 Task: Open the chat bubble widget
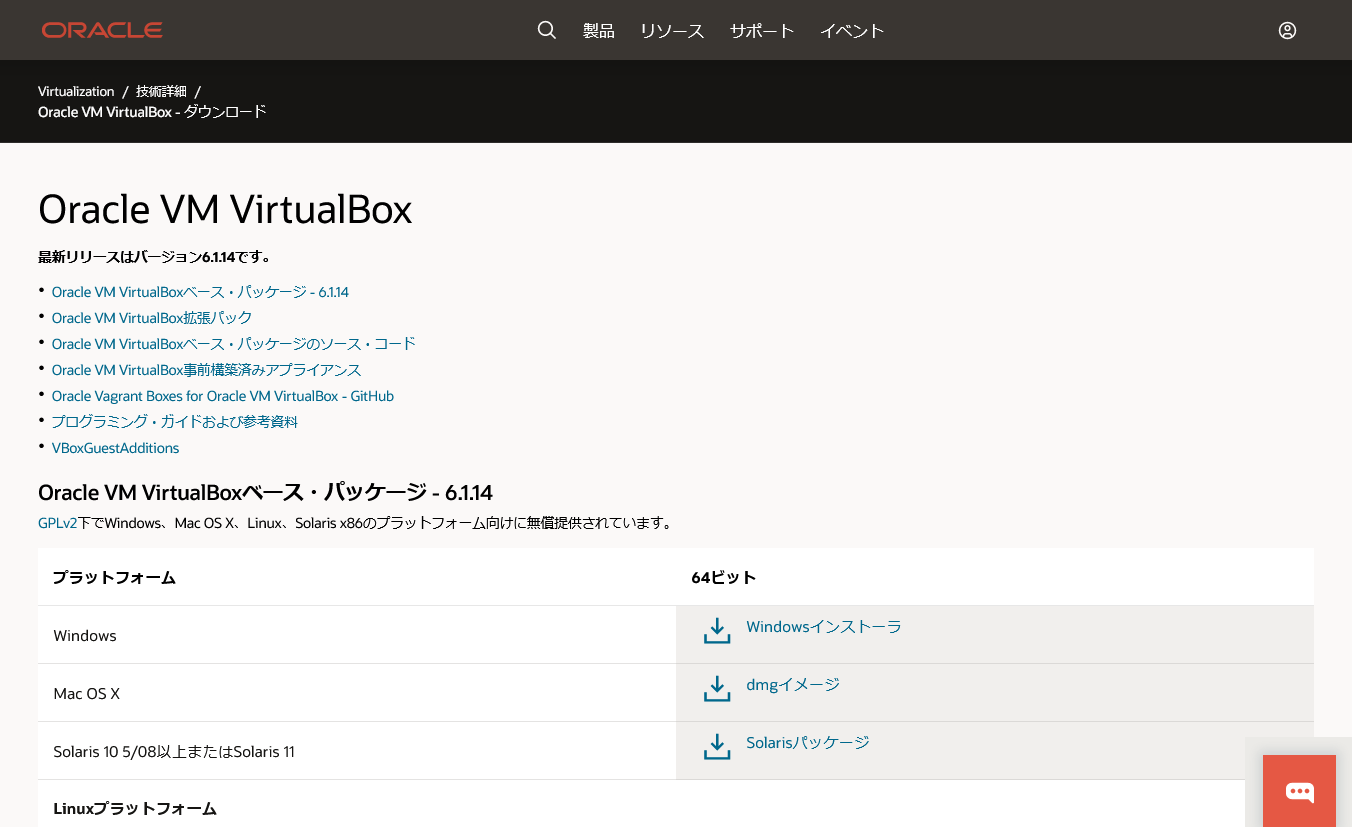click(1299, 791)
